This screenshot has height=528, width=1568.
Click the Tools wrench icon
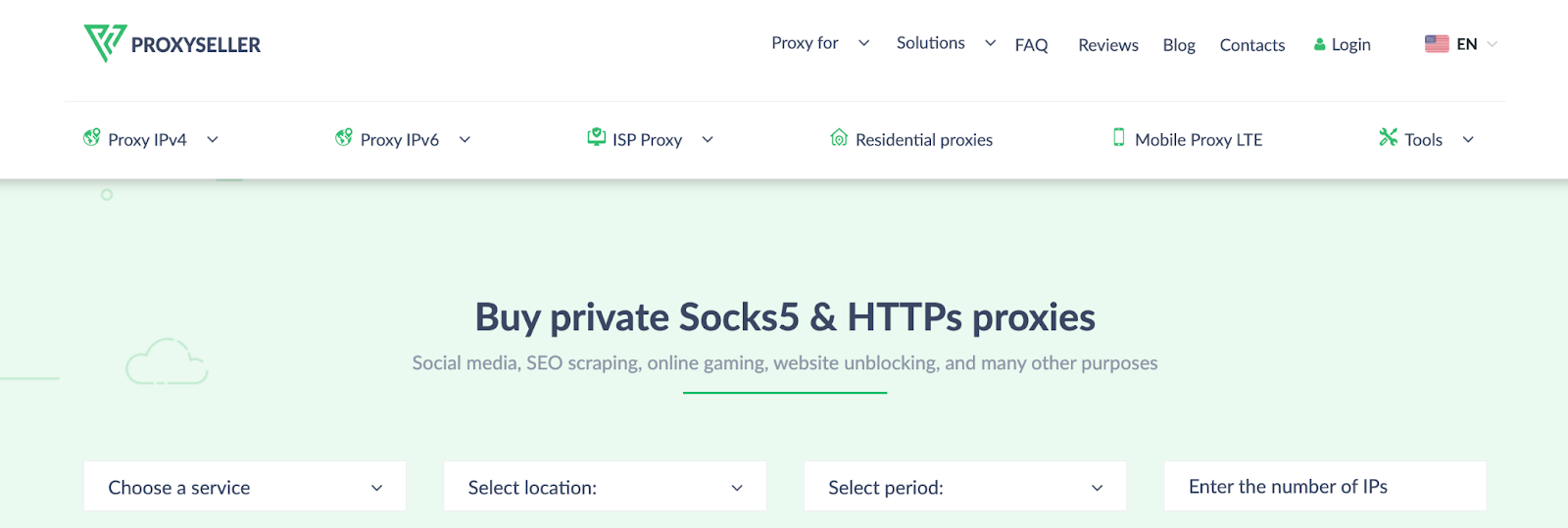pos(1388,137)
